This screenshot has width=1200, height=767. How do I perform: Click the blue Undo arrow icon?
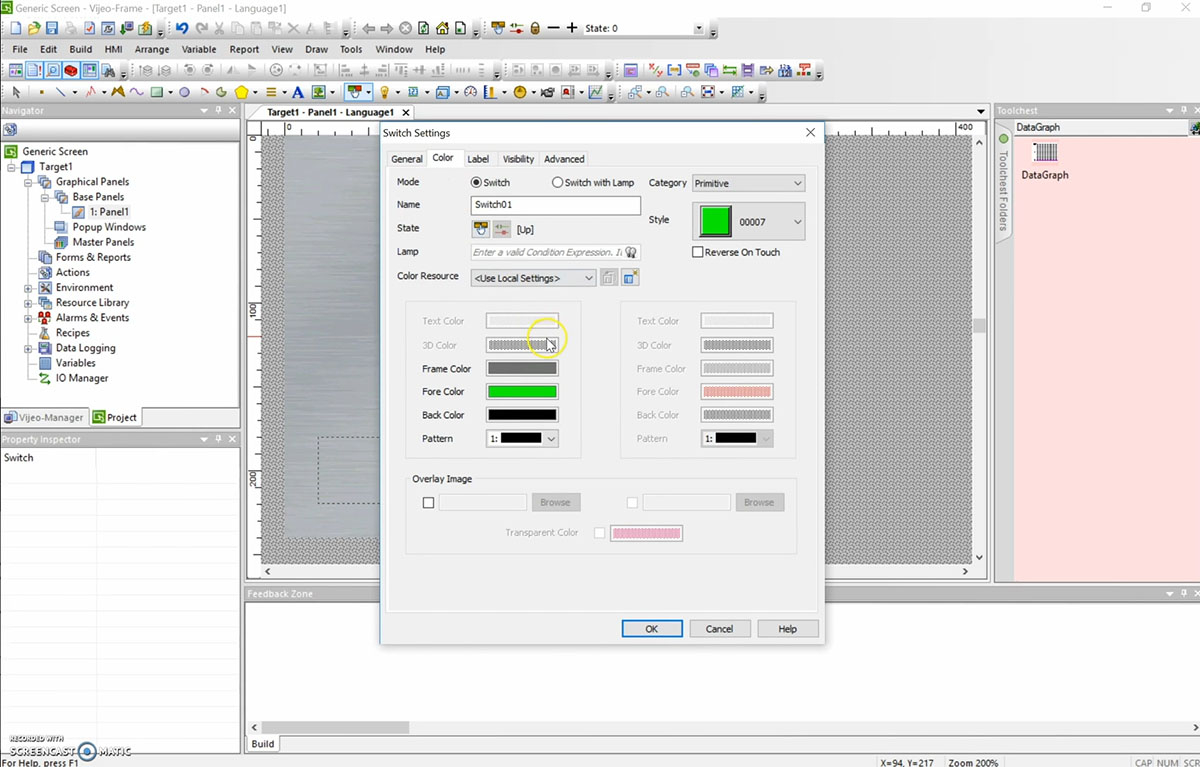182,28
